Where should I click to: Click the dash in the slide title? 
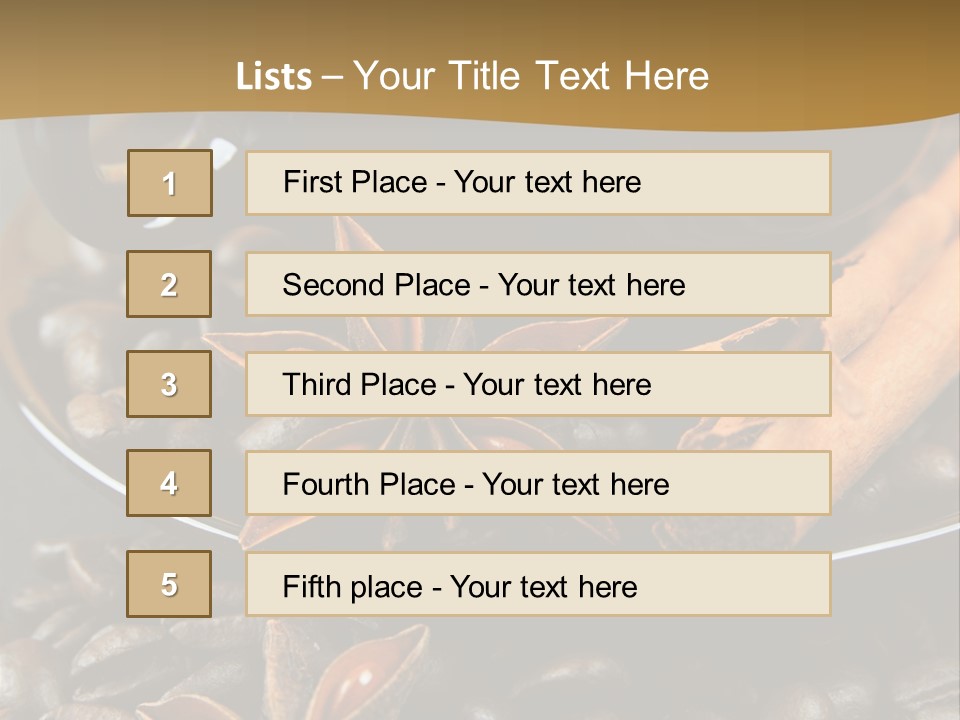[332, 77]
